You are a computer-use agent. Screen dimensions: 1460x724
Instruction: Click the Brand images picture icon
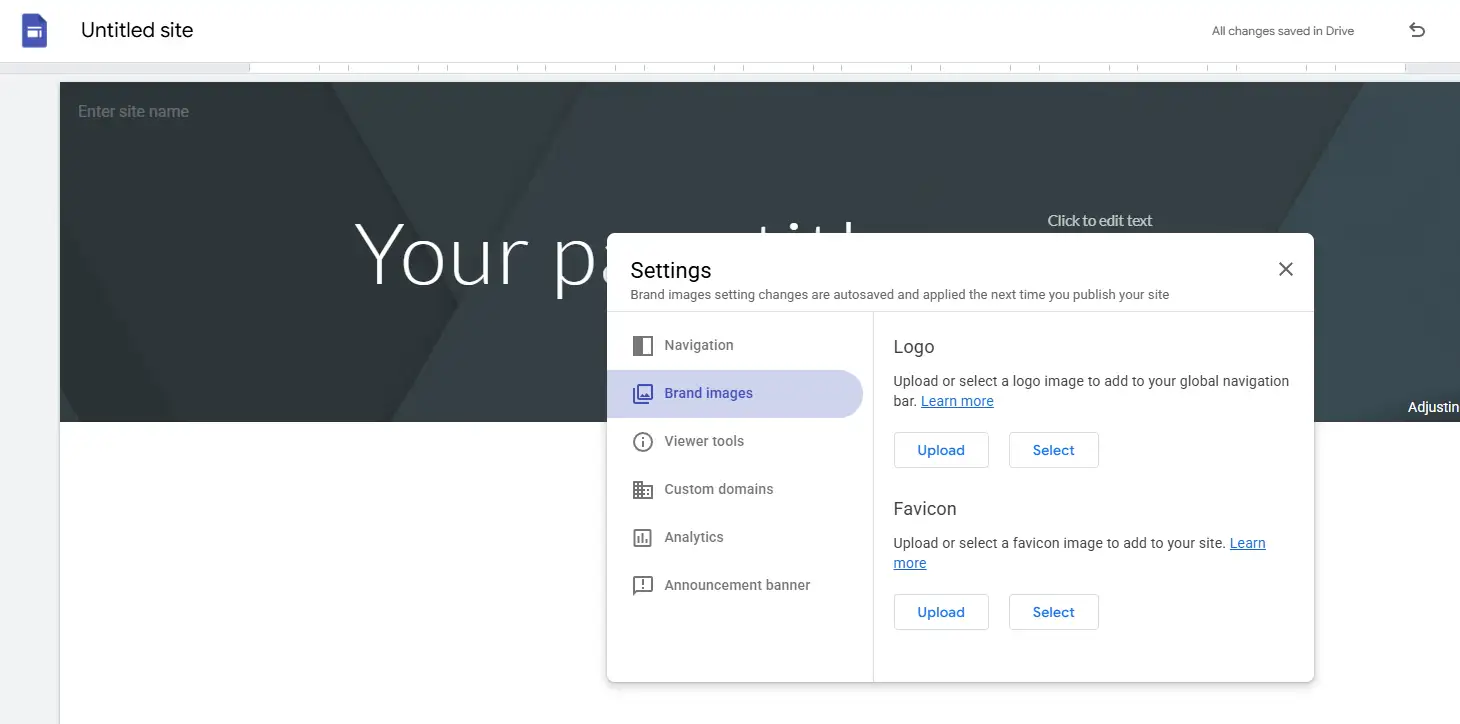[643, 394]
